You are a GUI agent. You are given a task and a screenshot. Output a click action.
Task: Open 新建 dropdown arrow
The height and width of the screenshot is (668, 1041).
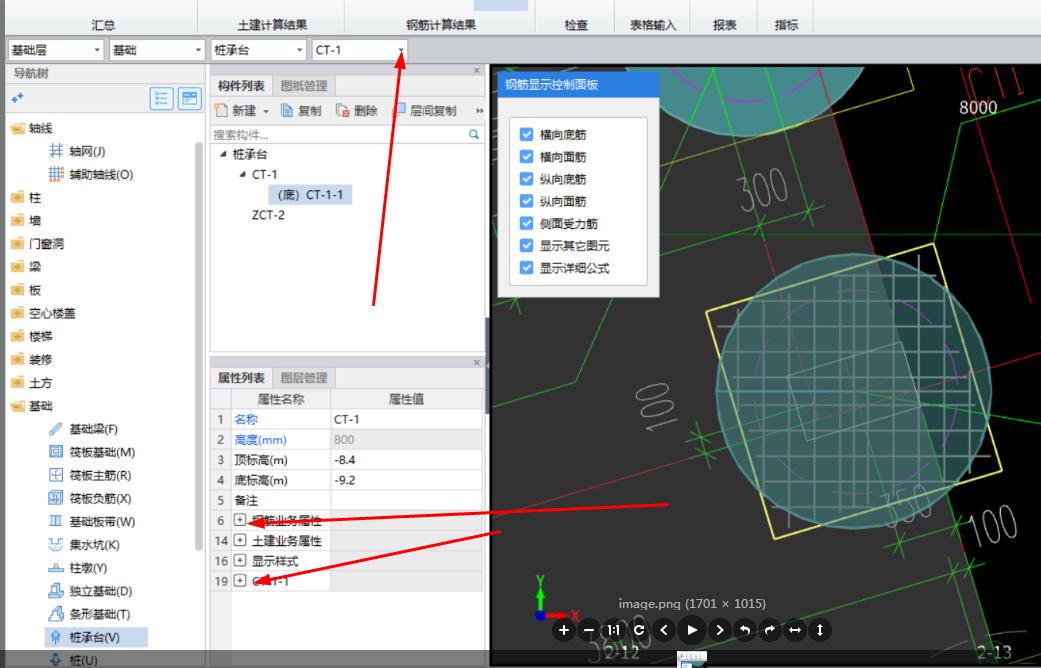(x=266, y=112)
